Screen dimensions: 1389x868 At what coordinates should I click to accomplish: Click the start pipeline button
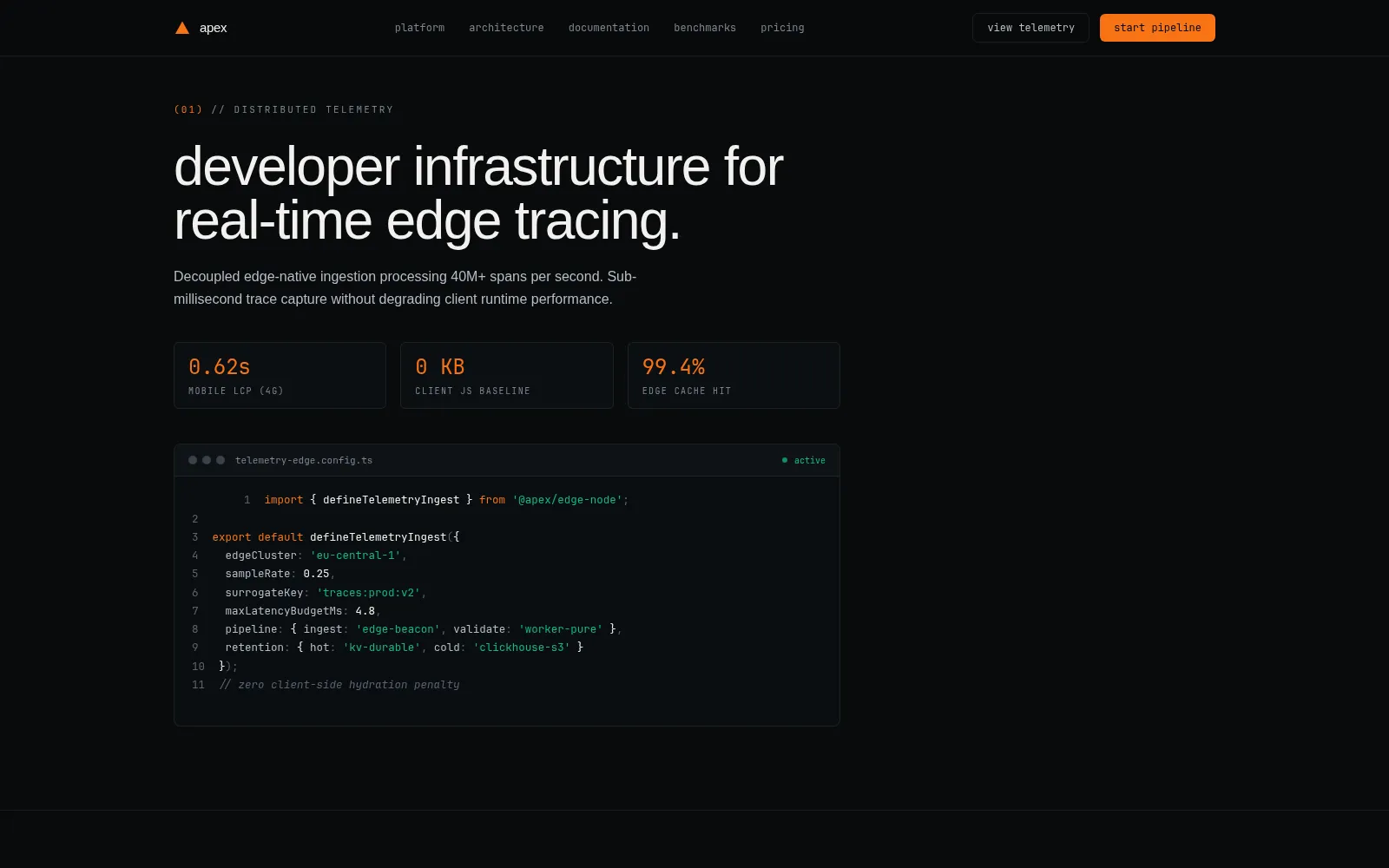1157,28
